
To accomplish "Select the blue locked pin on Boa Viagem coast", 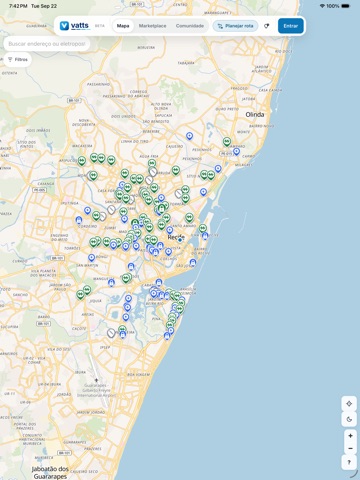I will (167, 336).
